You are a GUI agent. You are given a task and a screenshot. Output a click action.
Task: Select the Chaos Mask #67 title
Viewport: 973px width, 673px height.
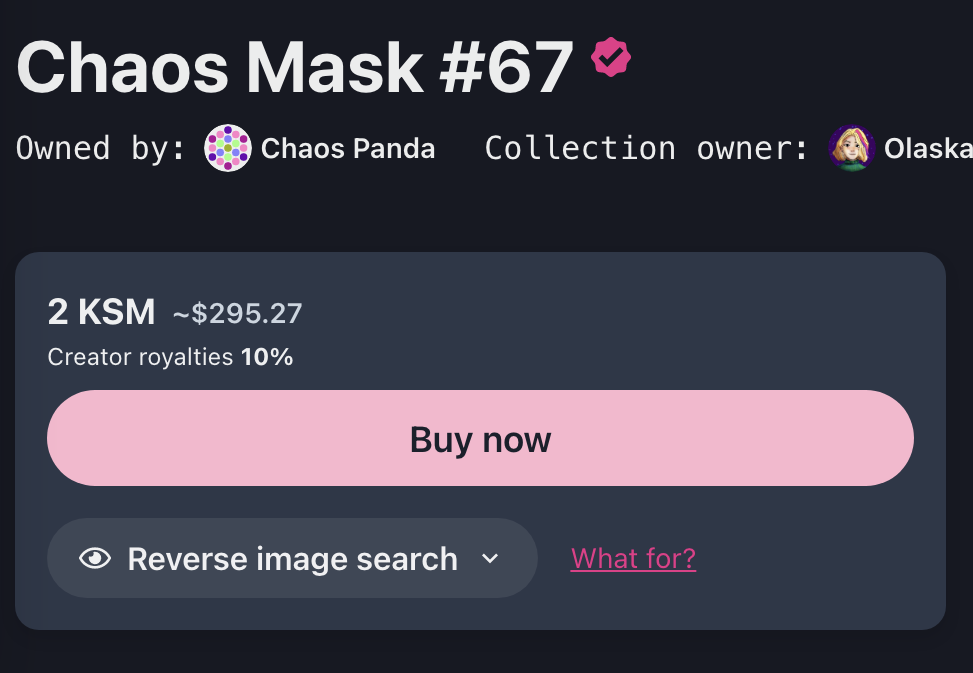(295, 67)
